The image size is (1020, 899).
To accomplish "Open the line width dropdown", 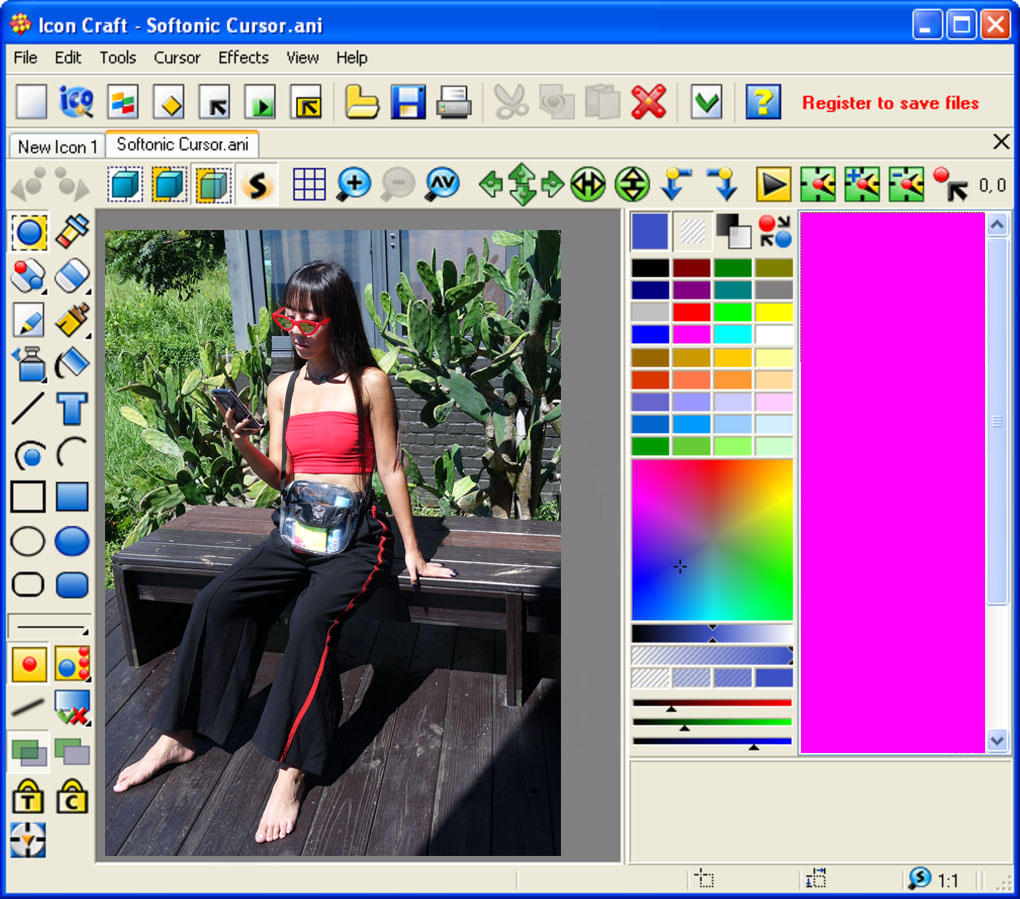I will tap(49, 626).
